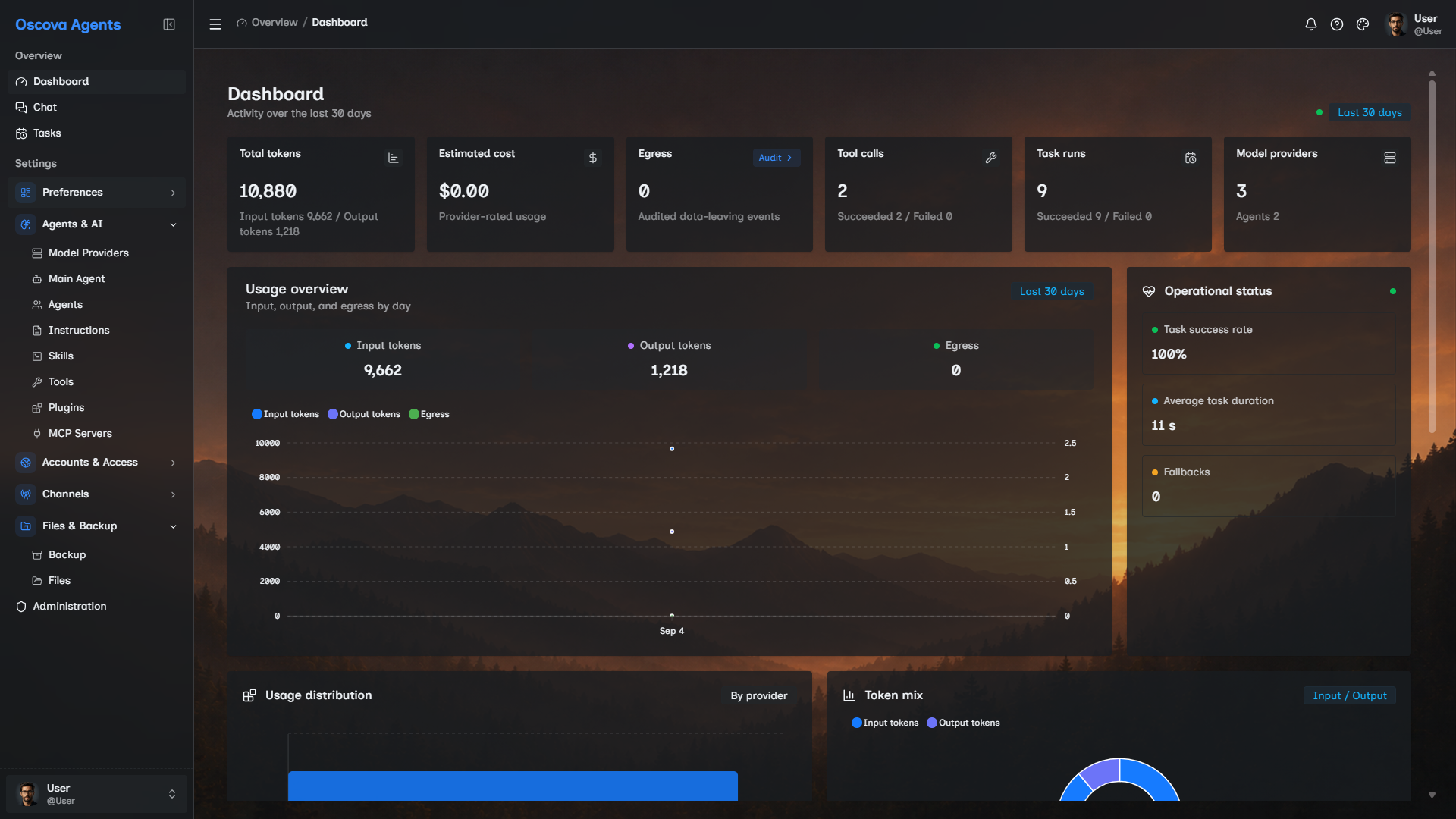Open Model Providers page

tap(104, 253)
